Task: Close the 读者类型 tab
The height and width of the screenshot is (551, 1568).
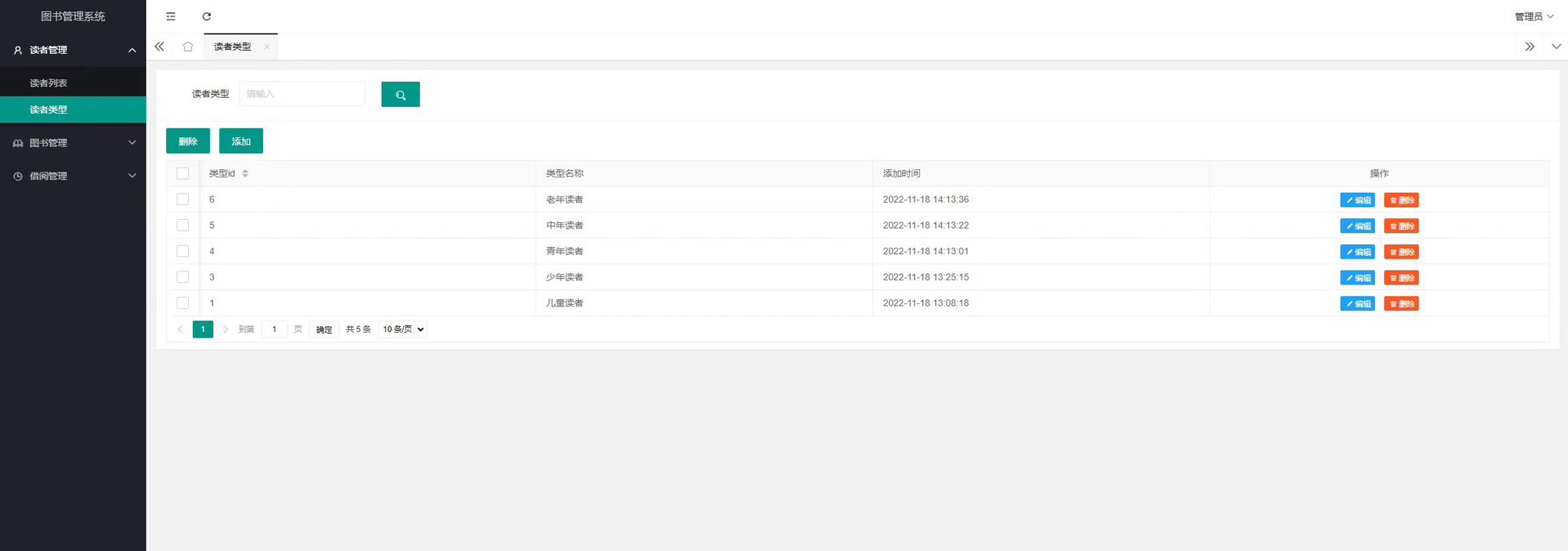Action: [267, 47]
